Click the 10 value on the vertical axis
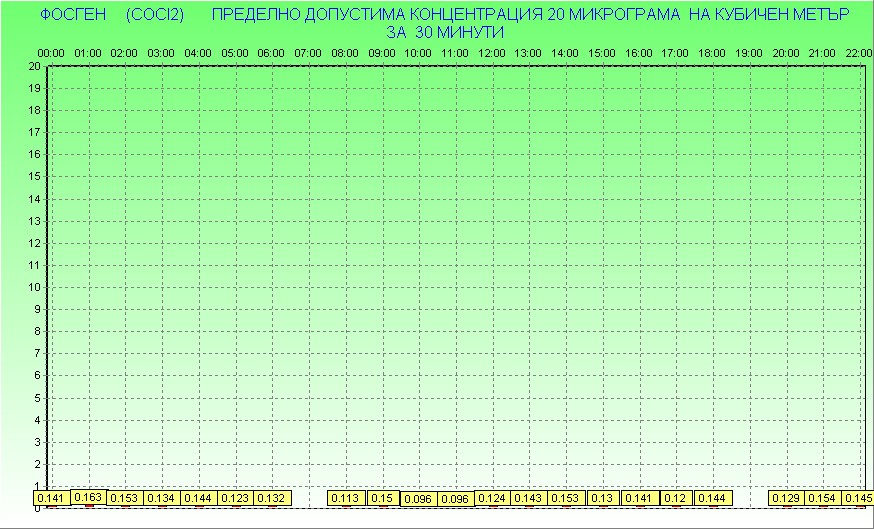The height and width of the screenshot is (529, 874). point(35,287)
